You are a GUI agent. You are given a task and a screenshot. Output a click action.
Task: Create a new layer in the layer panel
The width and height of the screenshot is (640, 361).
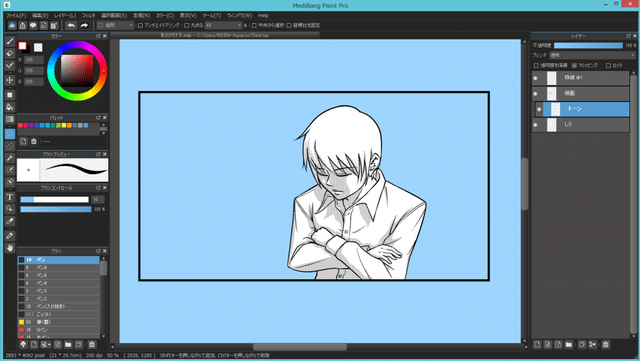click(537, 345)
